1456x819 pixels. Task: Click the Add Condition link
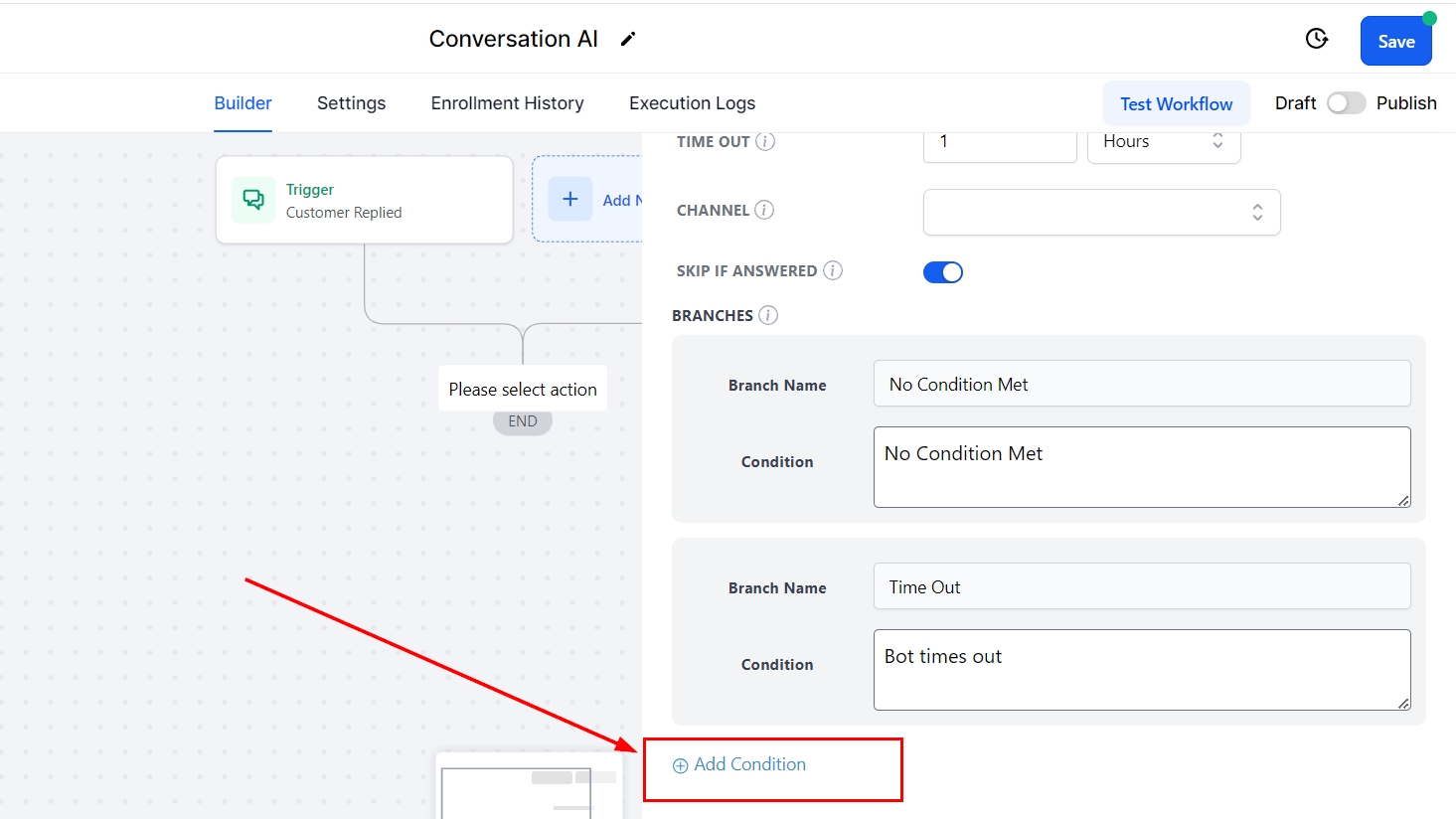point(740,764)
